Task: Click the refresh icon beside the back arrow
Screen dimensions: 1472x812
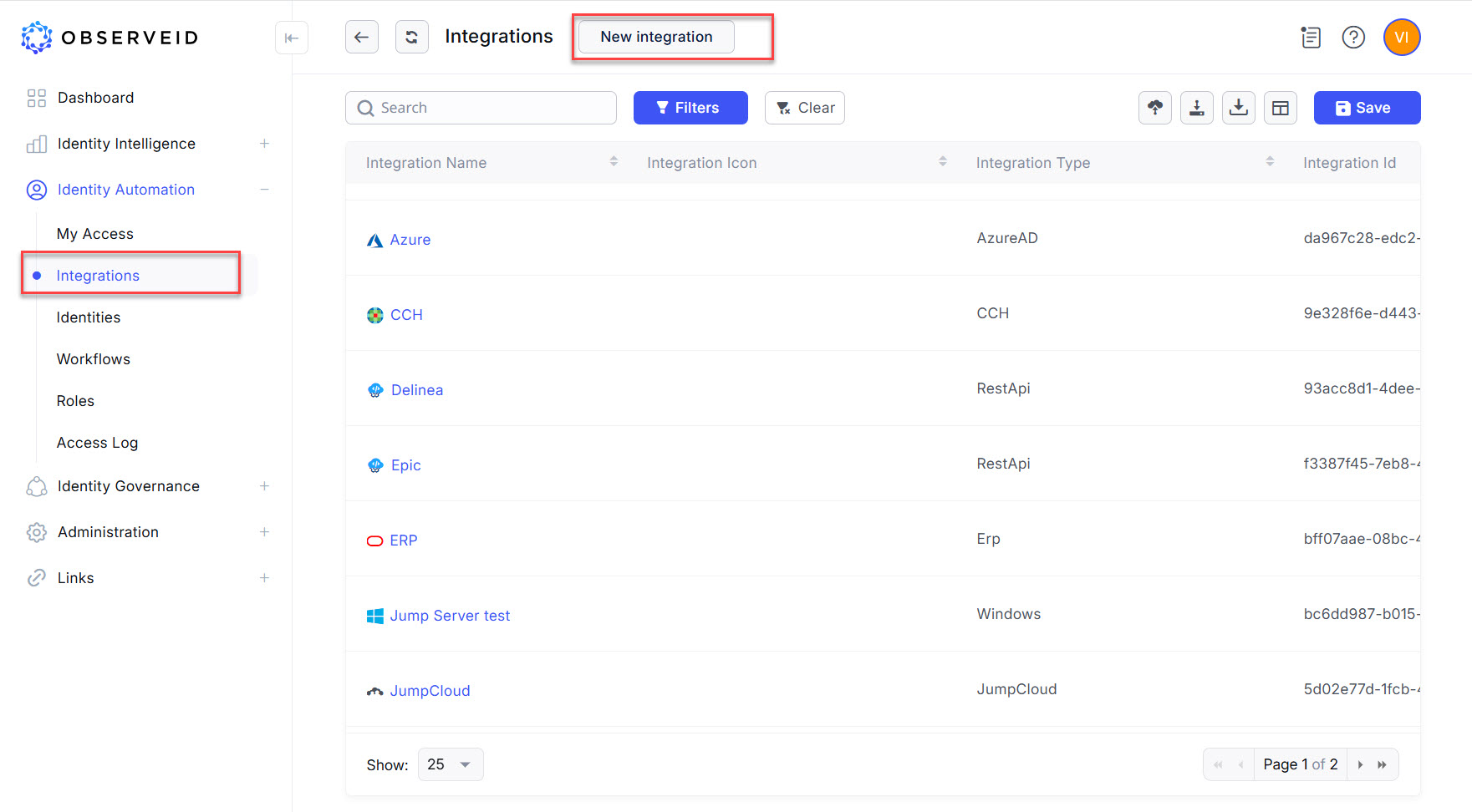Action: pyautogui.click(x=411, y=37)
